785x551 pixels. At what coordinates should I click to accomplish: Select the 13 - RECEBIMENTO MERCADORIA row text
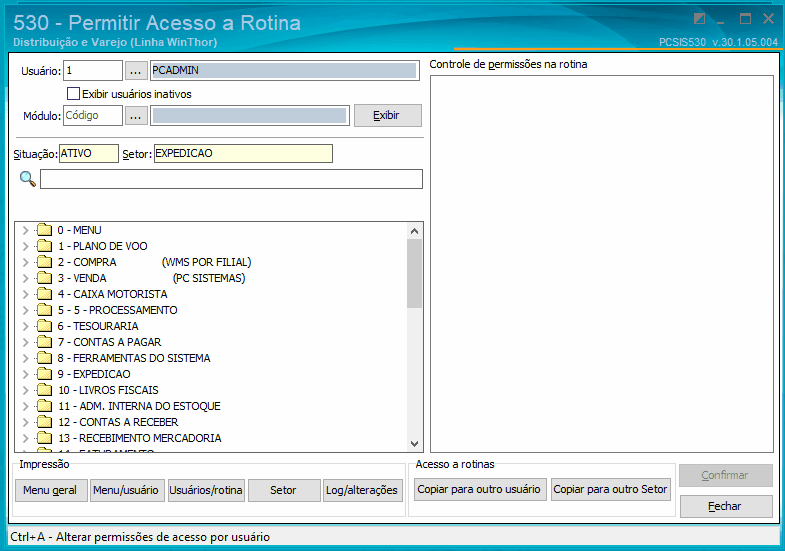pos(140,438)
